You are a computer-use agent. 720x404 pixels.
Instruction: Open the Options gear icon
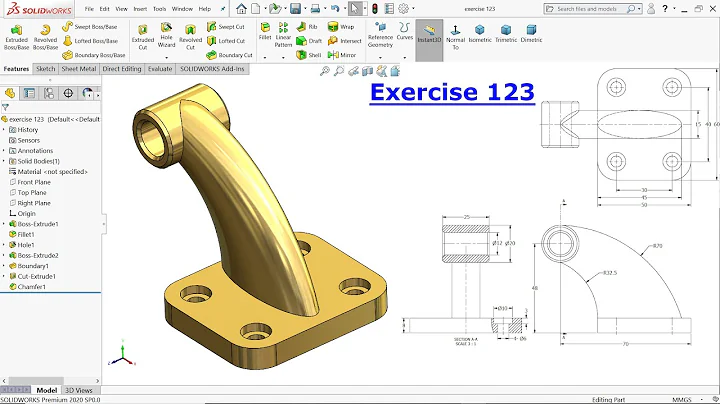coord(404,8)
